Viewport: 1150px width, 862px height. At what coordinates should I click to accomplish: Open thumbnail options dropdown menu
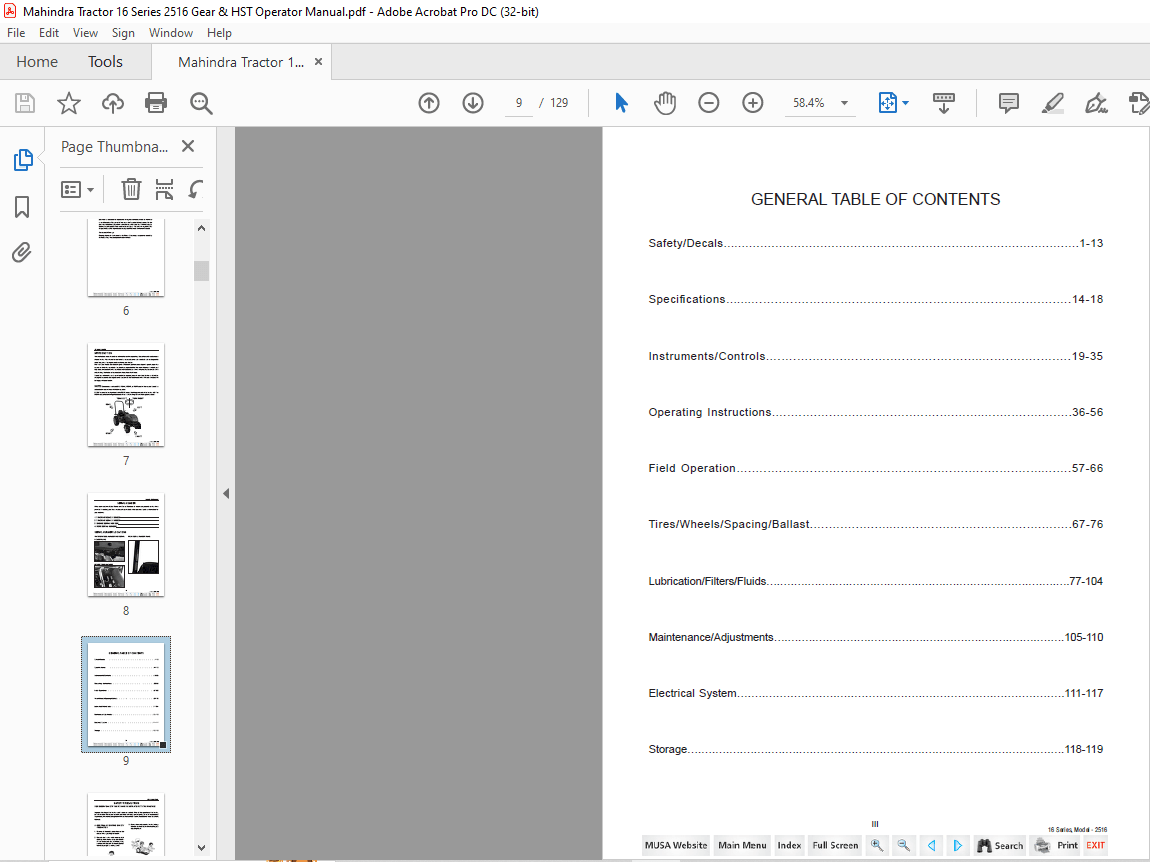(x=78, y=189)
